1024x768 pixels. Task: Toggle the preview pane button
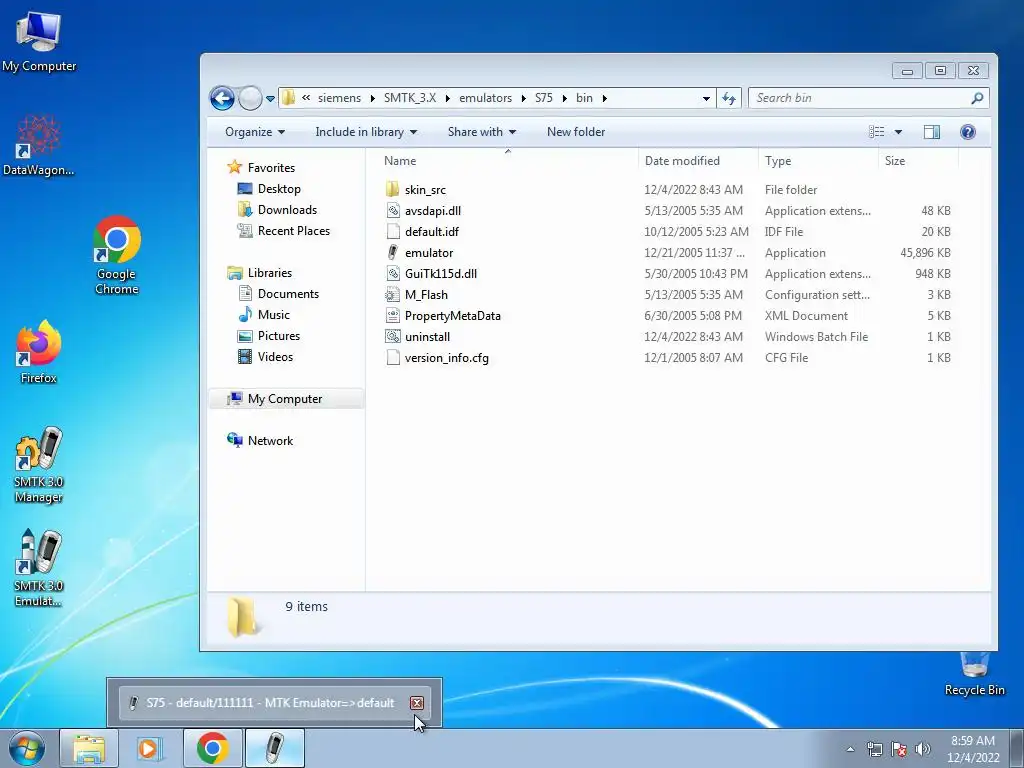pyautogui.click(x=932, y=133)
